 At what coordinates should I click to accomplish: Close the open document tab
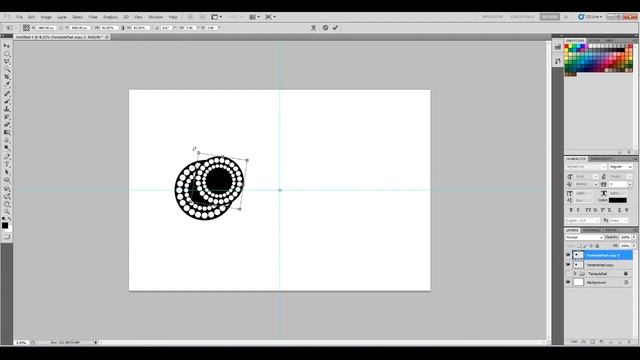click(107, 37)
